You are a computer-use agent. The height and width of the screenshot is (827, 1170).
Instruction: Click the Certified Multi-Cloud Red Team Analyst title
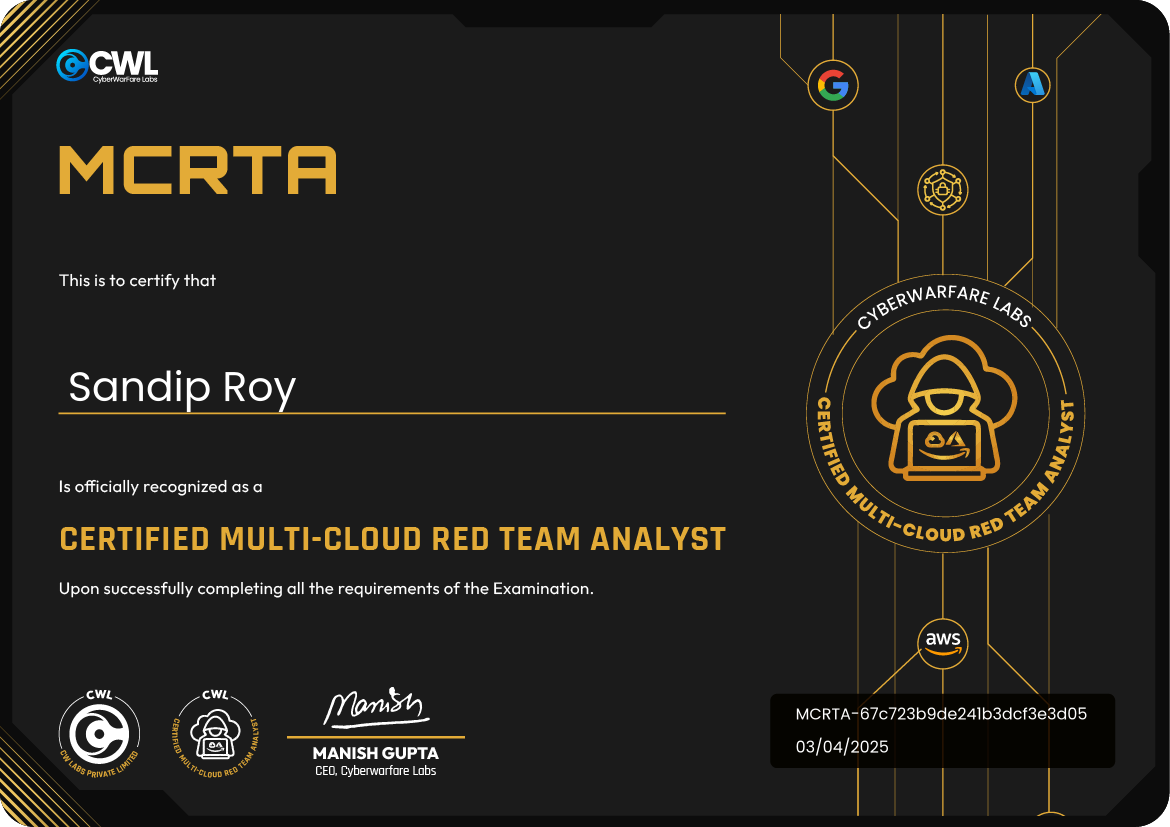click(x=392, y=539)
